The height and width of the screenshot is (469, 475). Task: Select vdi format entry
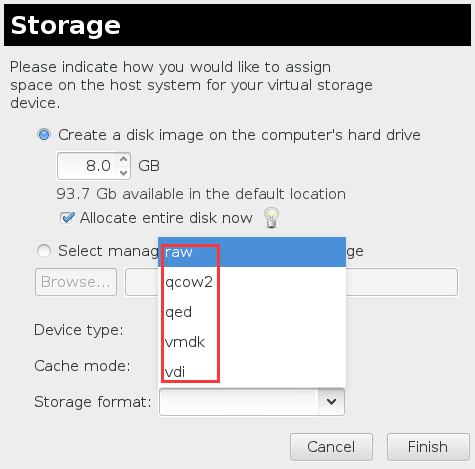(x=252, y=371)
